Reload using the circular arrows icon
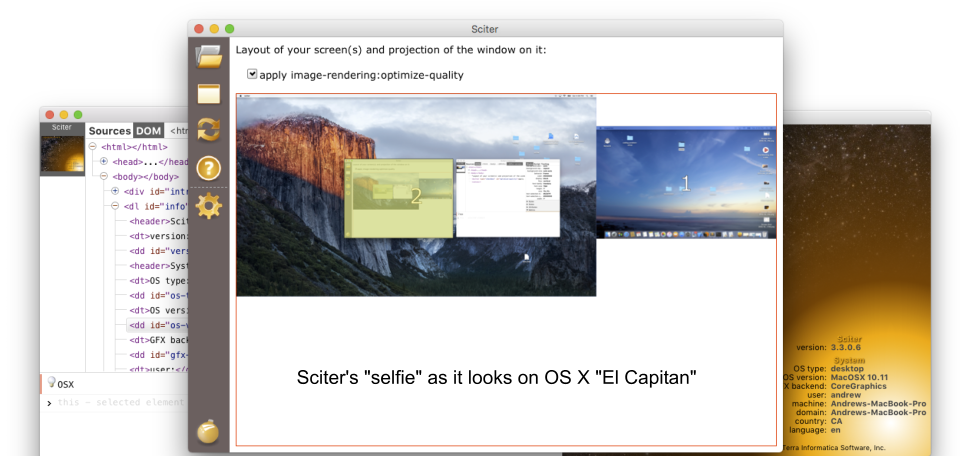This screenshot has height=456, width=966. 208,130
